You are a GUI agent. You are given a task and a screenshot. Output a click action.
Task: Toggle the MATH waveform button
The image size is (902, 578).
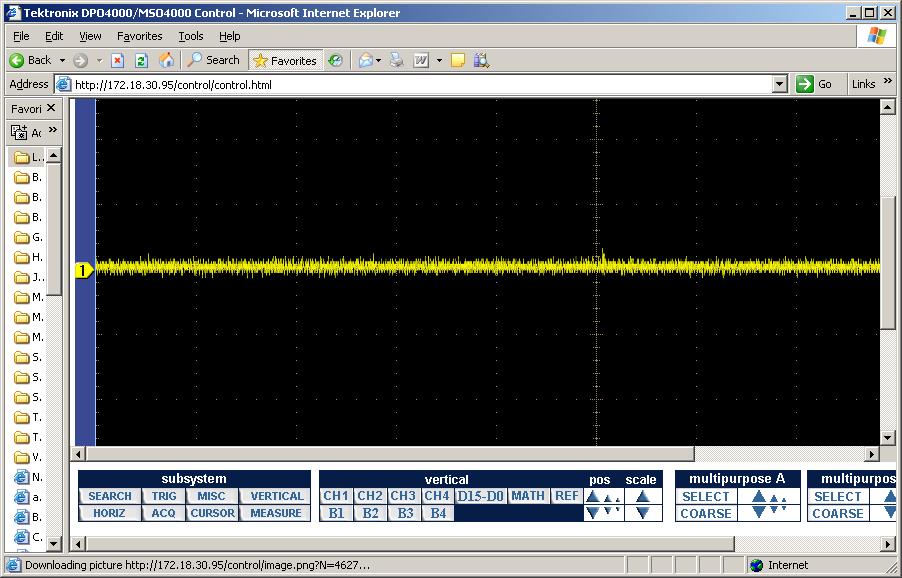click(528, 496)
